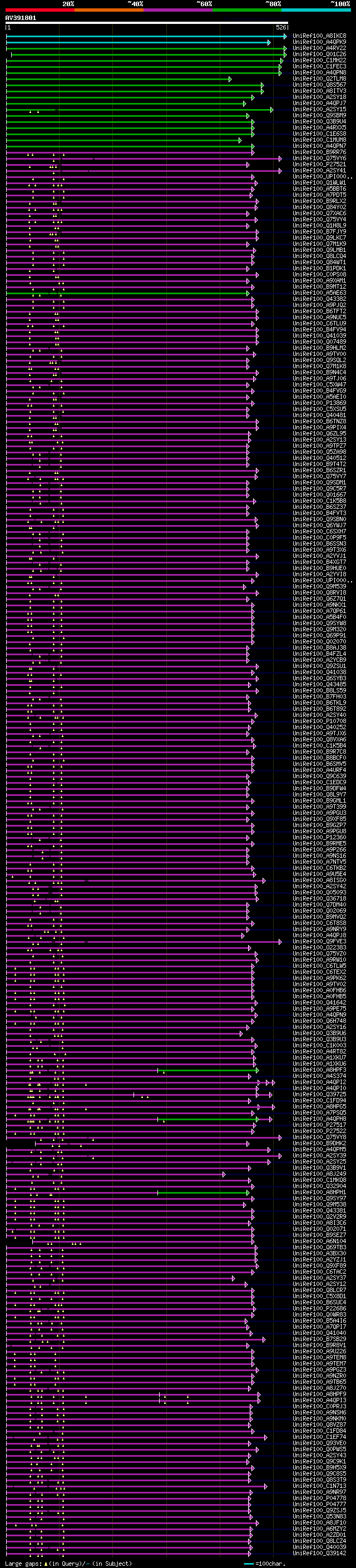The width and height of the screenshot is (356, 1568).
Task: Click the purple alignment bar for UniRef100_Q75VY6
Action: (x=144, y=159)
